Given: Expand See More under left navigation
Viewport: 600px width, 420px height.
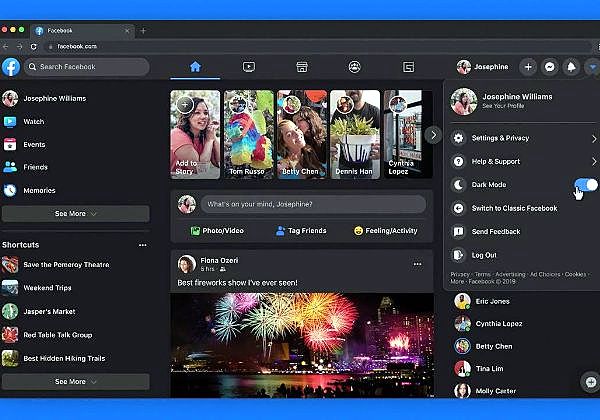Looking at the screenshot, I should [x=75, y=214].
